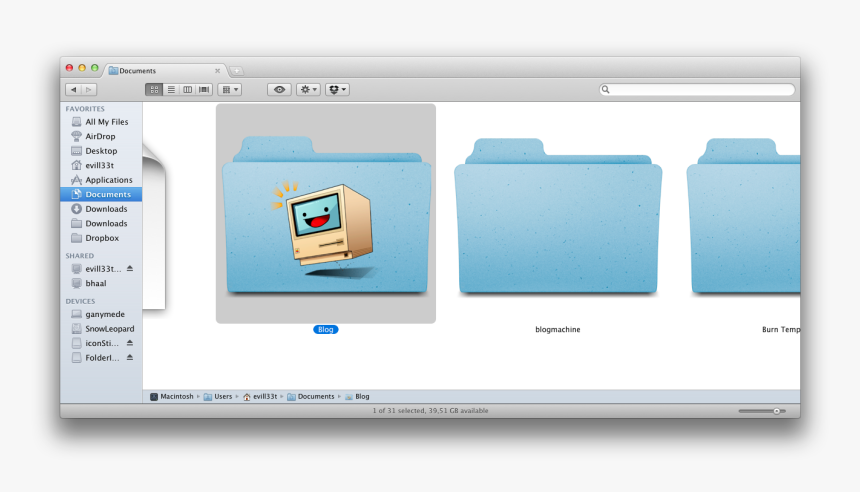860x492 pixels.
Task: Click evill33t in the path bar
Action: tap(260, 397)
